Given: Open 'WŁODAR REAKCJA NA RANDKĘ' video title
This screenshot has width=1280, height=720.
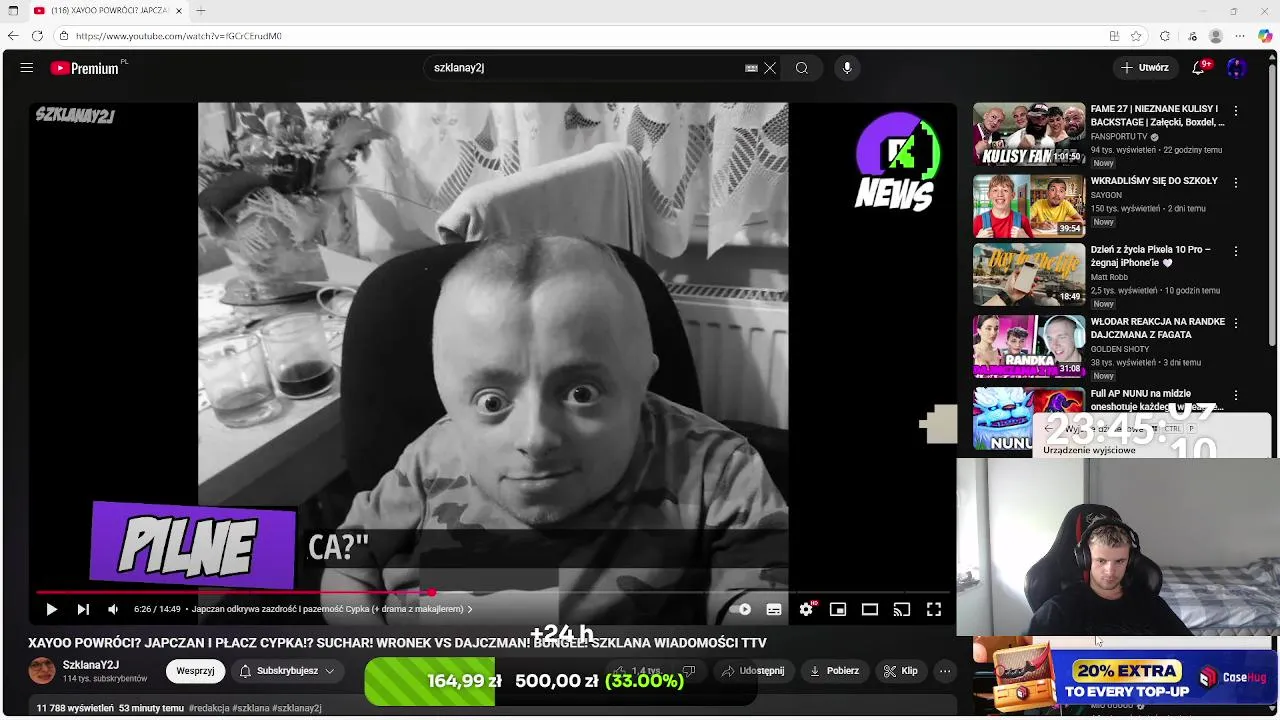Looking at the screenshot, I should [x=1157, y=328].
